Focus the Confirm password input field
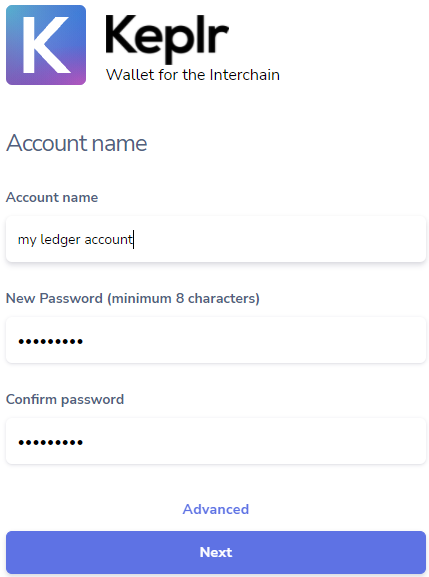 216,441
